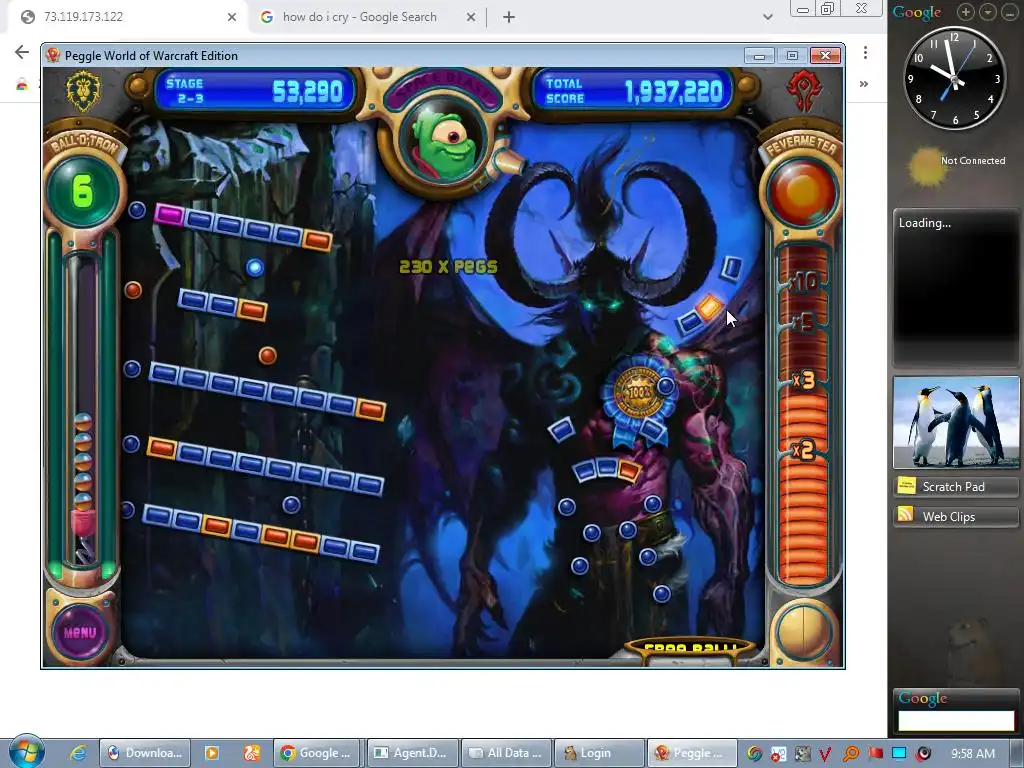1024x768 pixels.
Task: Switch to the Downloa... taskbar window
Action: [x=145, y=753]
